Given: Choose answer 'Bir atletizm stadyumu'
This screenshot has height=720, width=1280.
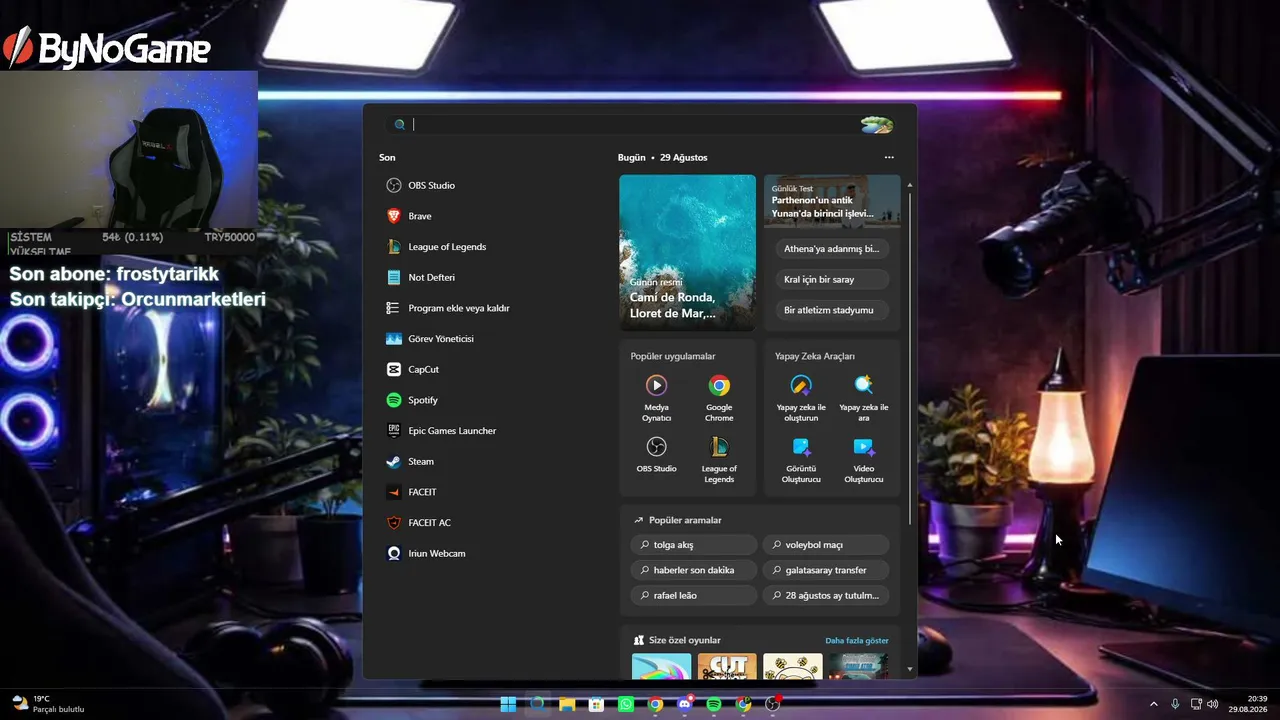Looking at the screenshot, I should click(832, 310).
